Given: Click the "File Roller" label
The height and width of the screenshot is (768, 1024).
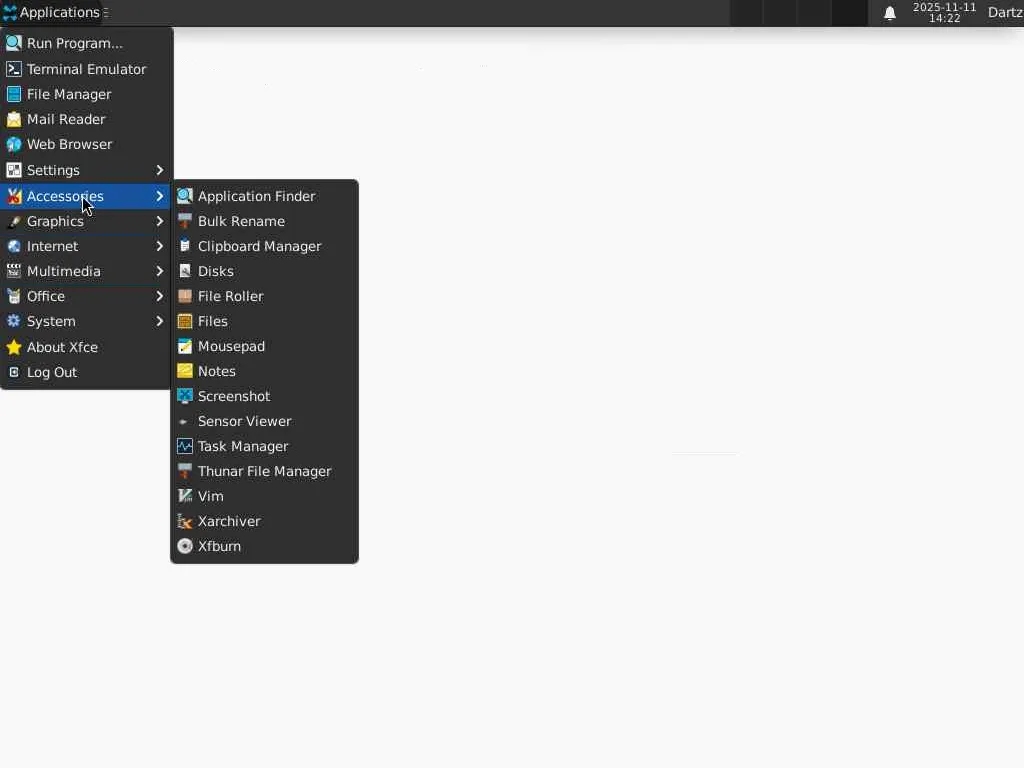Looking at the screenshot, I should [230, 296].
